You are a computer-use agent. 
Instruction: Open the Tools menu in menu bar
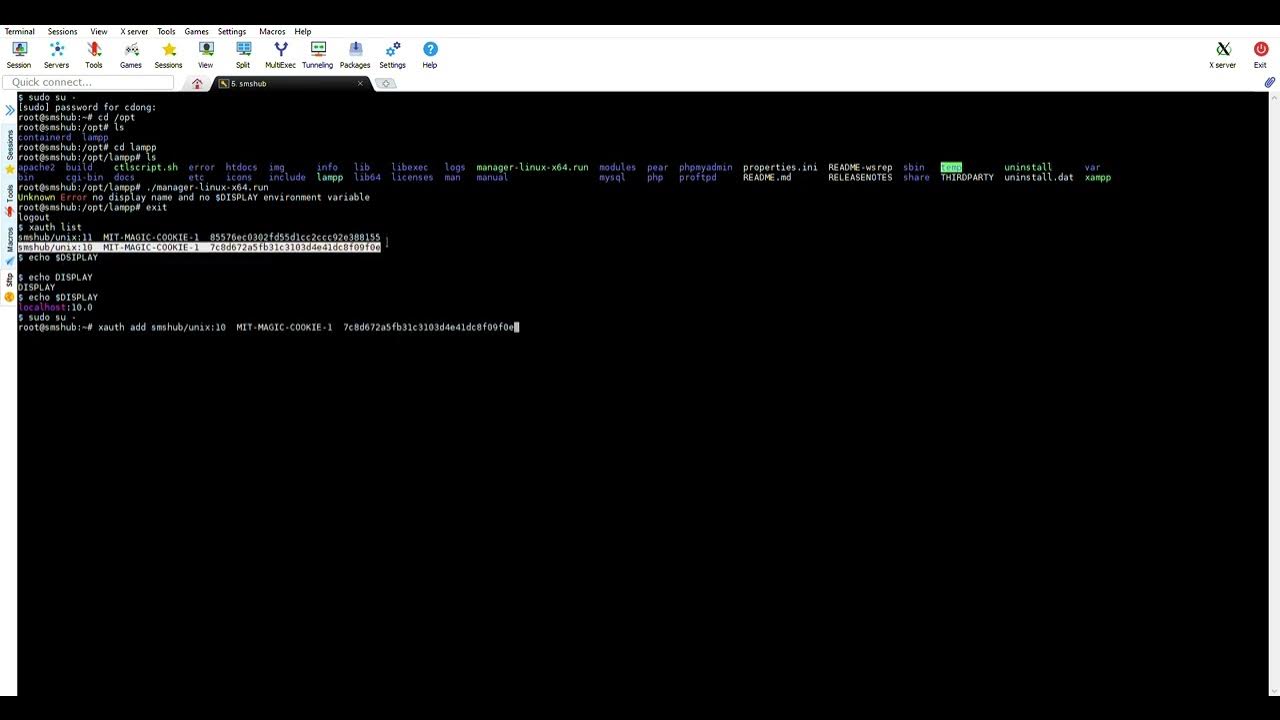(x=166, y=31)
